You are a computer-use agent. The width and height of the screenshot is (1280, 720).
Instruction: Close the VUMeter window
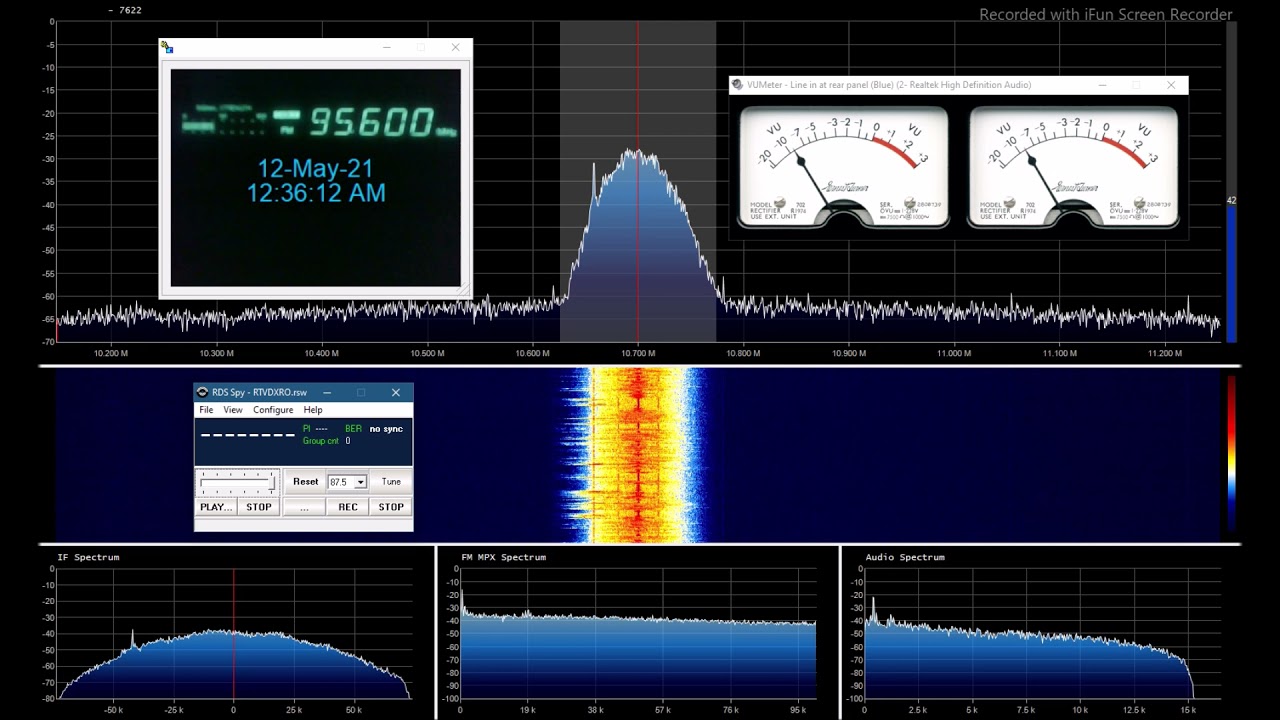click(x=1171, y=85)
